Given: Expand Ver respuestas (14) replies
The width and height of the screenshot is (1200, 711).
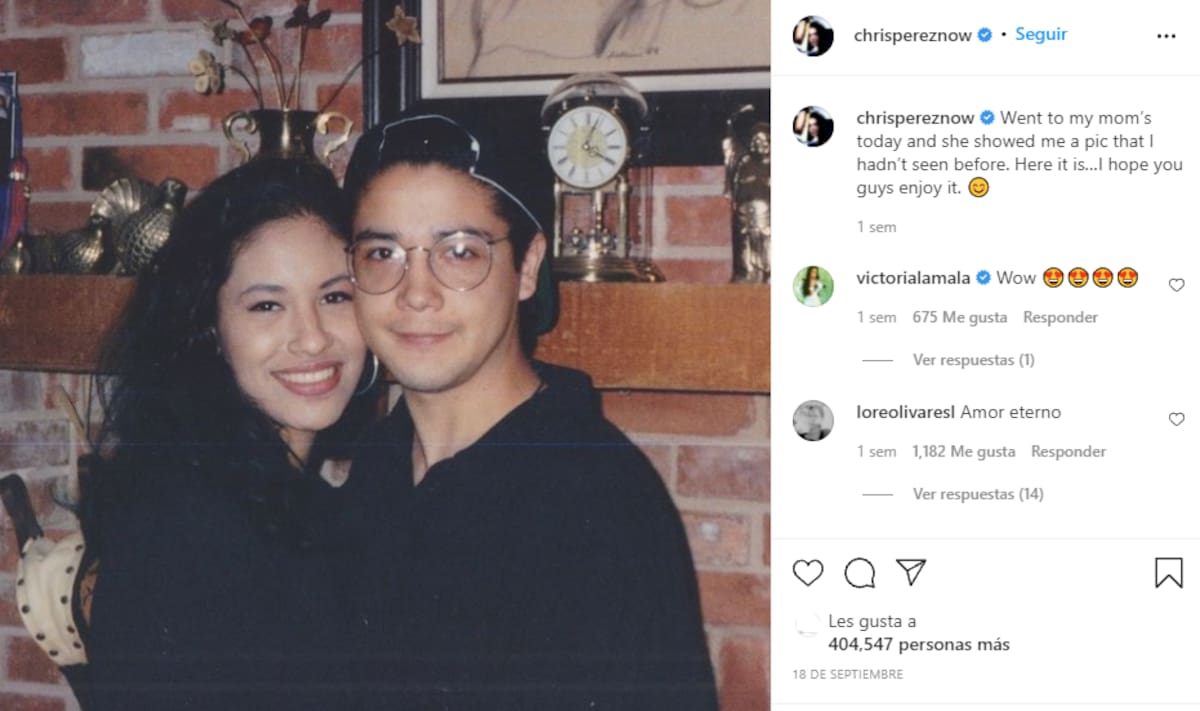Looking at the screenshot, I should (x=978, y=494).
